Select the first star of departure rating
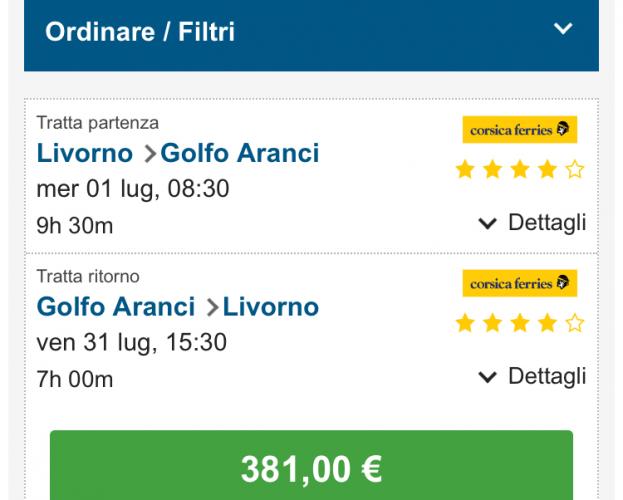 click(x=465, y=170)
